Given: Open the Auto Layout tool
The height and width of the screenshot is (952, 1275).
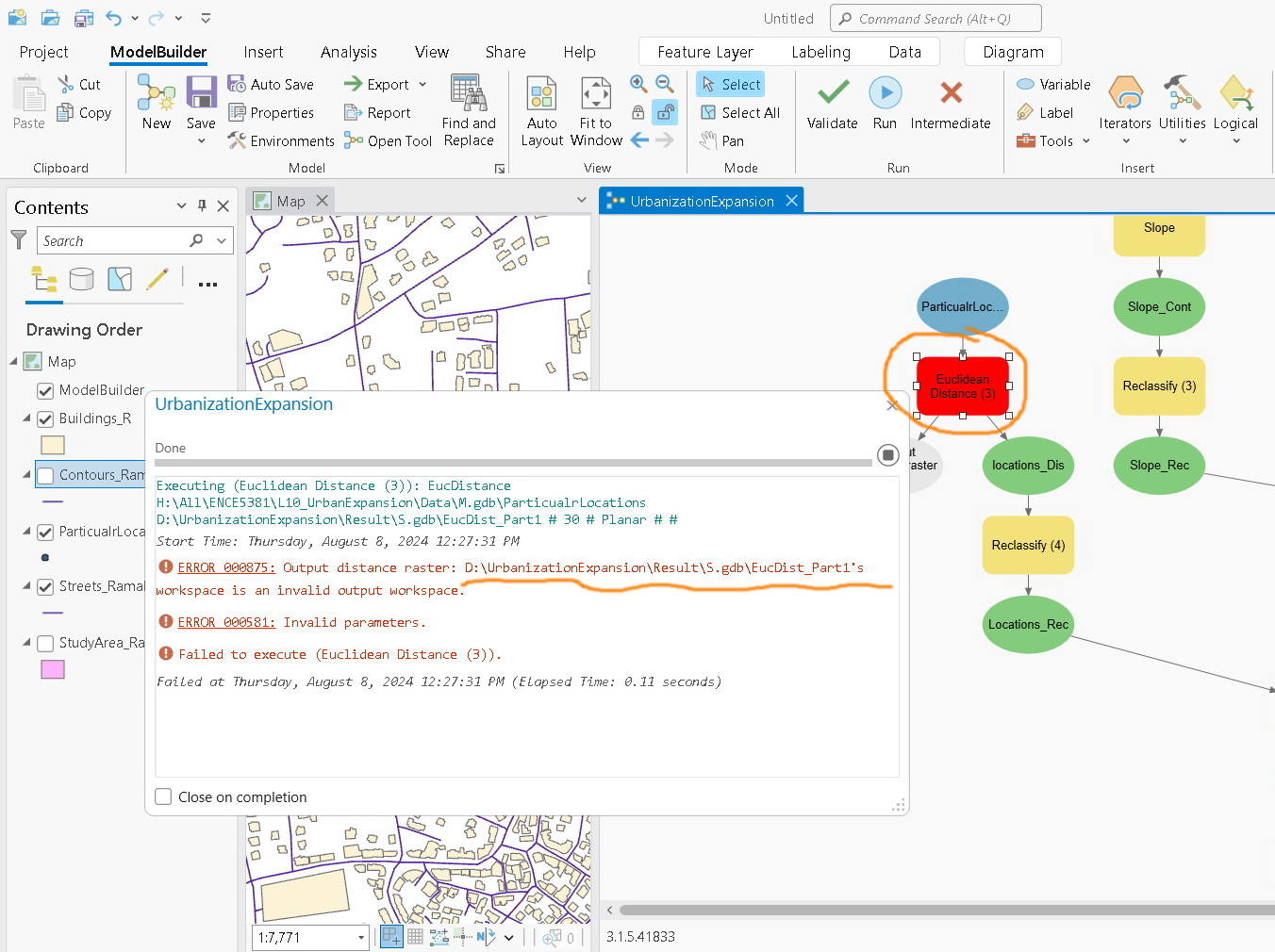Looking at the screenshot, I should pyautogui.click(x=540, y=108).
